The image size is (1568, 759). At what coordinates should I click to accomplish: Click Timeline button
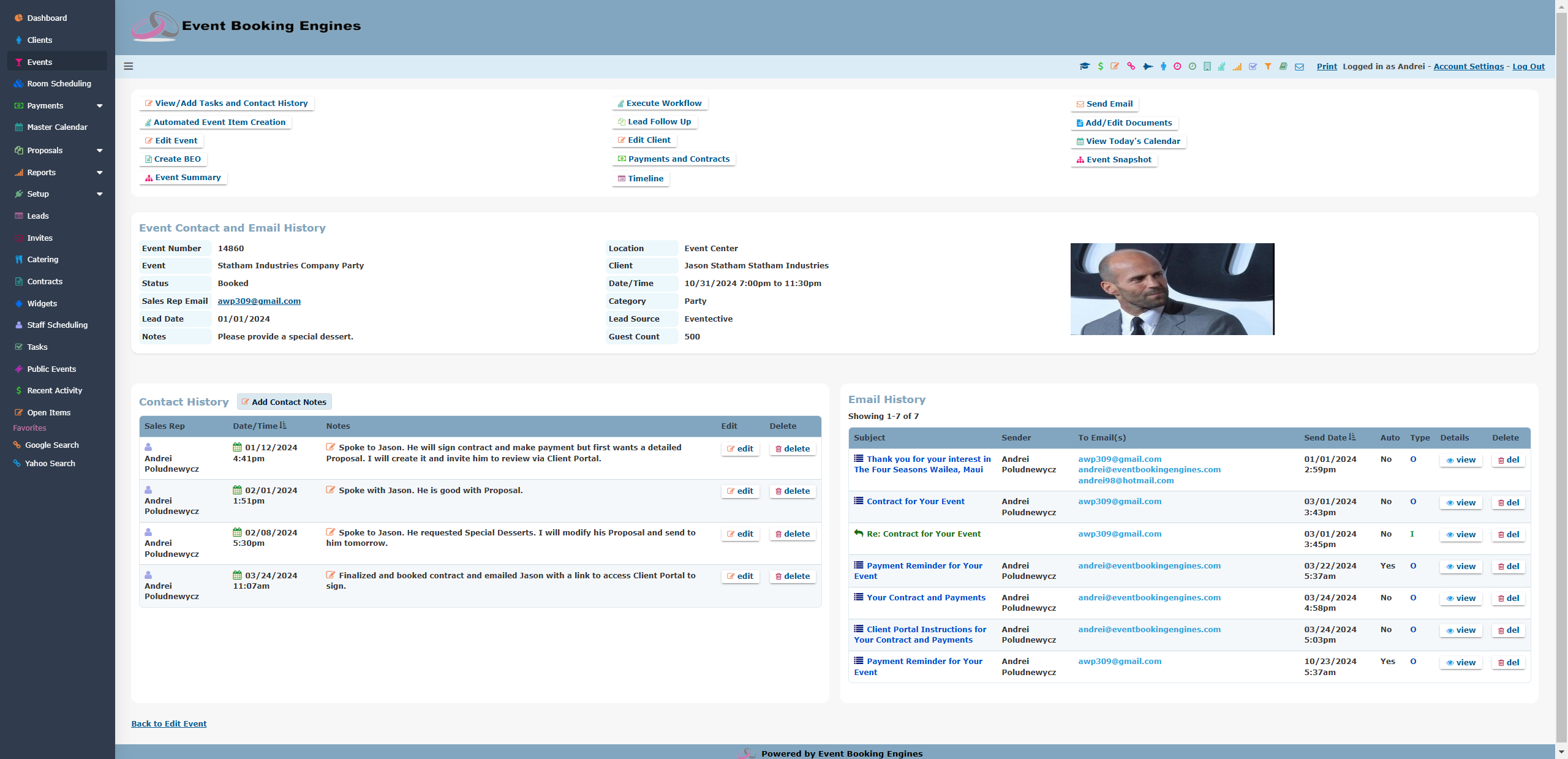641,178
